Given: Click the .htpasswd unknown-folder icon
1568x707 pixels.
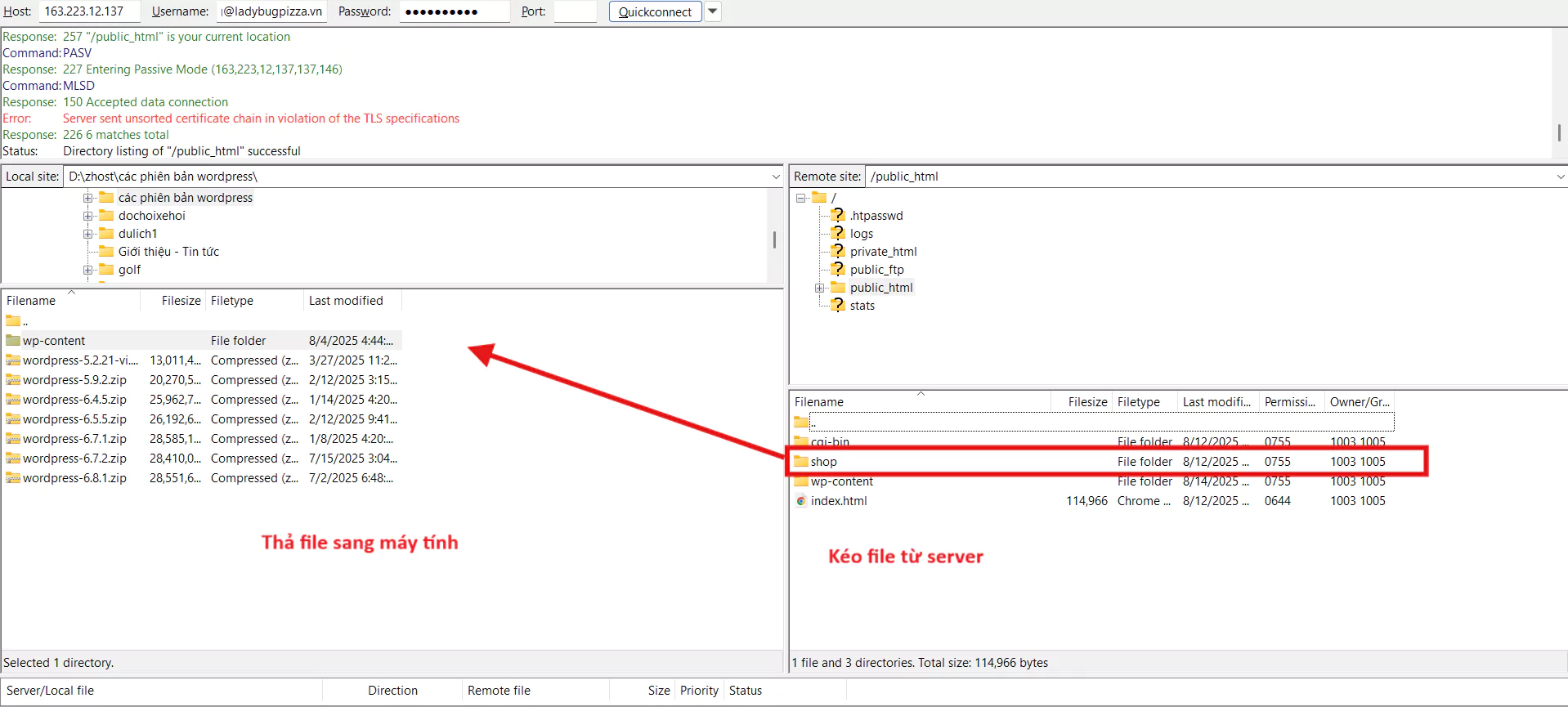Looking at the screenshot, I should point(838,215).
